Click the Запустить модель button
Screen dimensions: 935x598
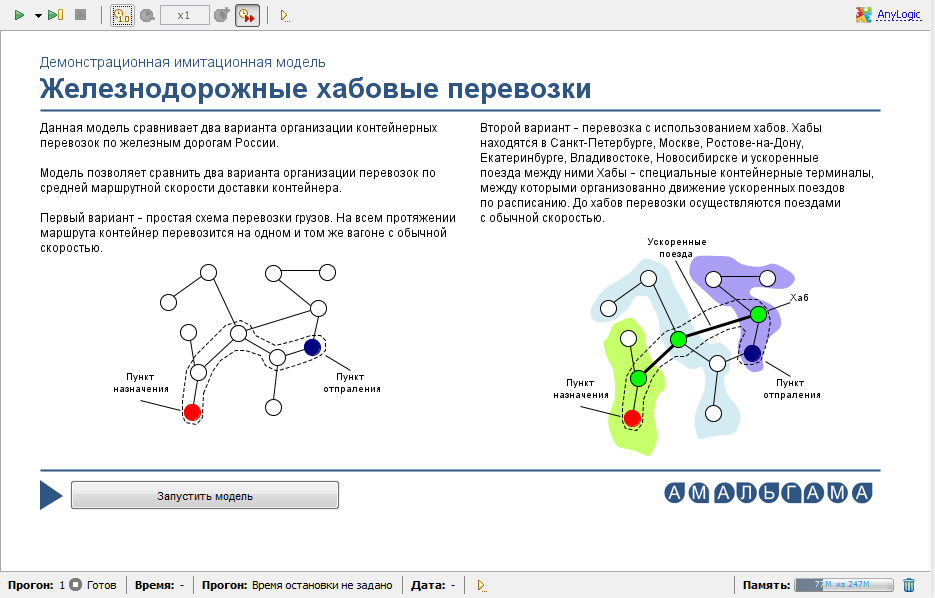tap(205, 495)
